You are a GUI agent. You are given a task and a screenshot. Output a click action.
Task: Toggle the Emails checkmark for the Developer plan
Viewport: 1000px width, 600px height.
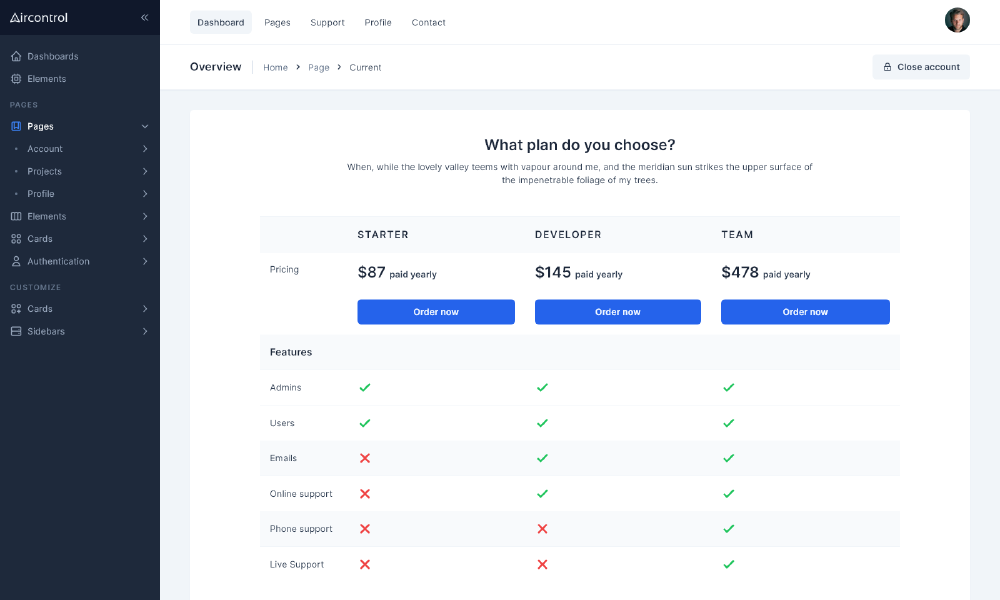pyautogui.click(x=542, y=458)
